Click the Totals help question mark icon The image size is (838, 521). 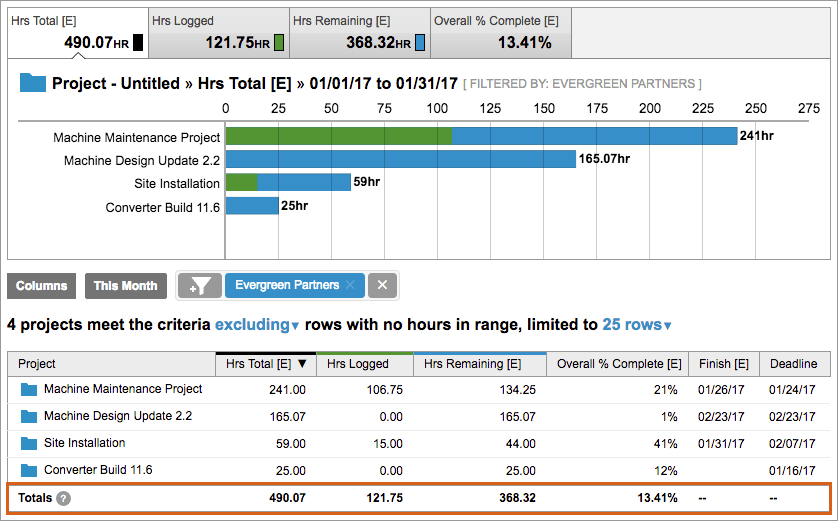pos(63,498)
